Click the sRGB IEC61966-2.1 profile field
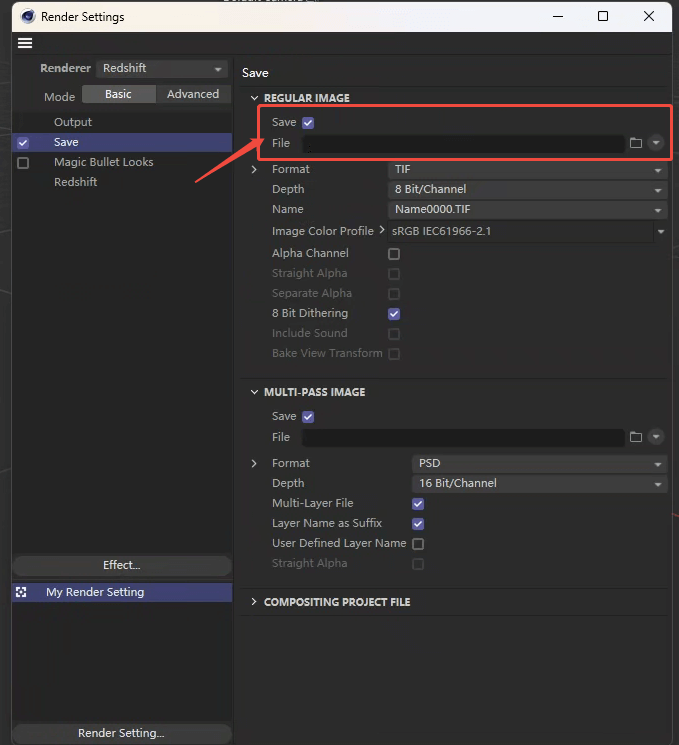Image resolution: width=679 pixels, height=745 pixels. pyautogui.click(x=521, y=231)
